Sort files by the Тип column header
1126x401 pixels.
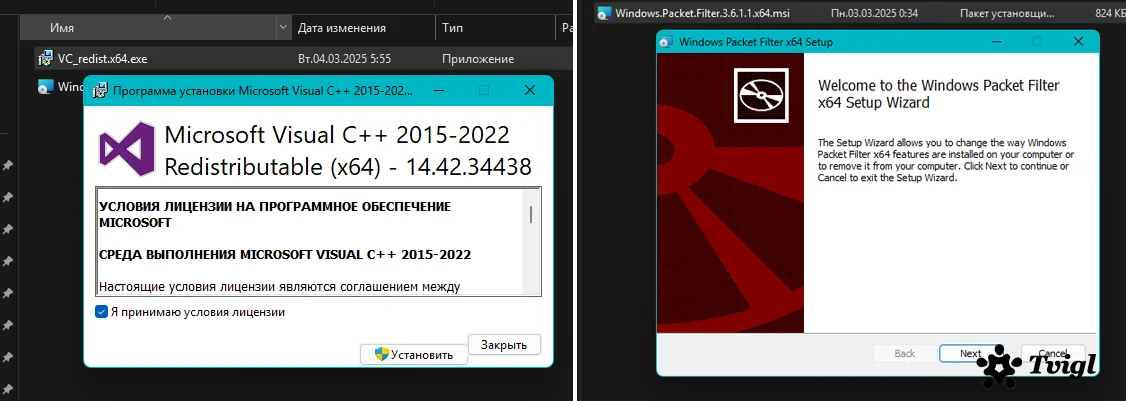452,27
